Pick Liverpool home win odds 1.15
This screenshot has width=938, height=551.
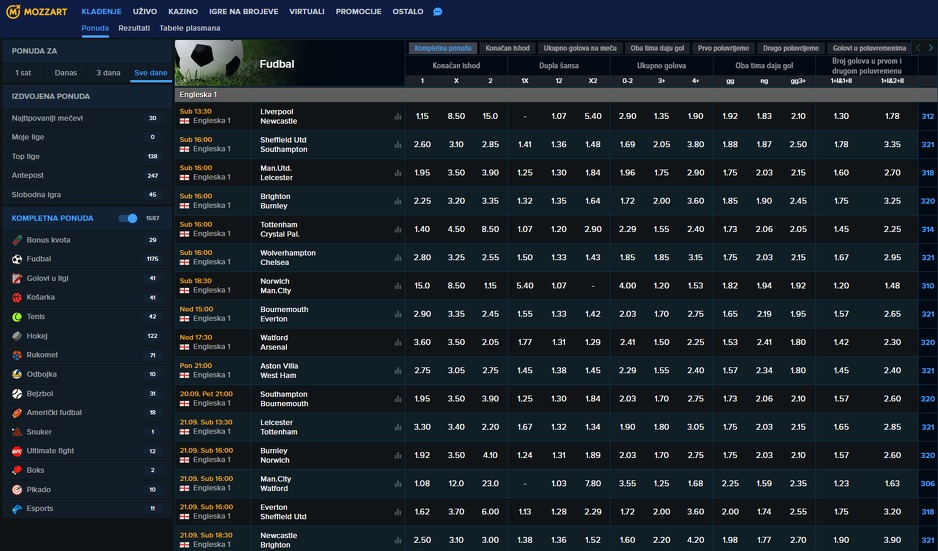click(x=422, y=116)
